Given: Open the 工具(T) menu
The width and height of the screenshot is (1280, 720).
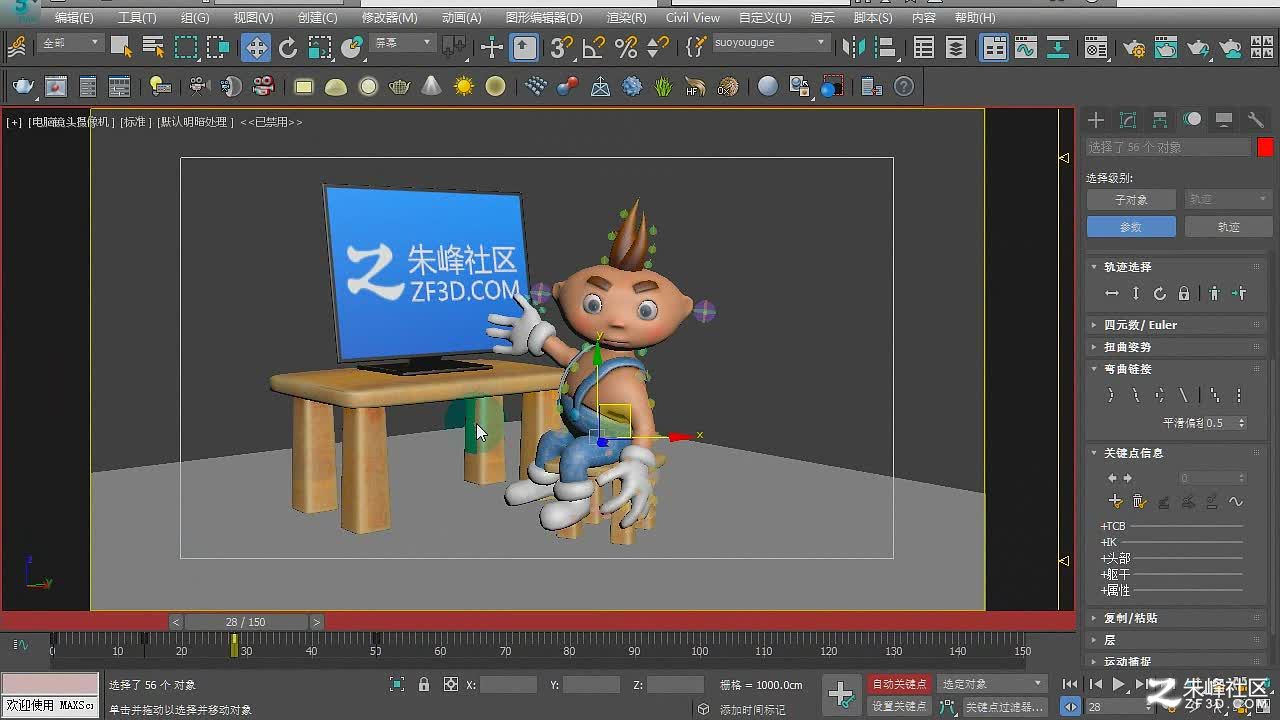Looking at the screenshot, I should click(x=137, y=17).
